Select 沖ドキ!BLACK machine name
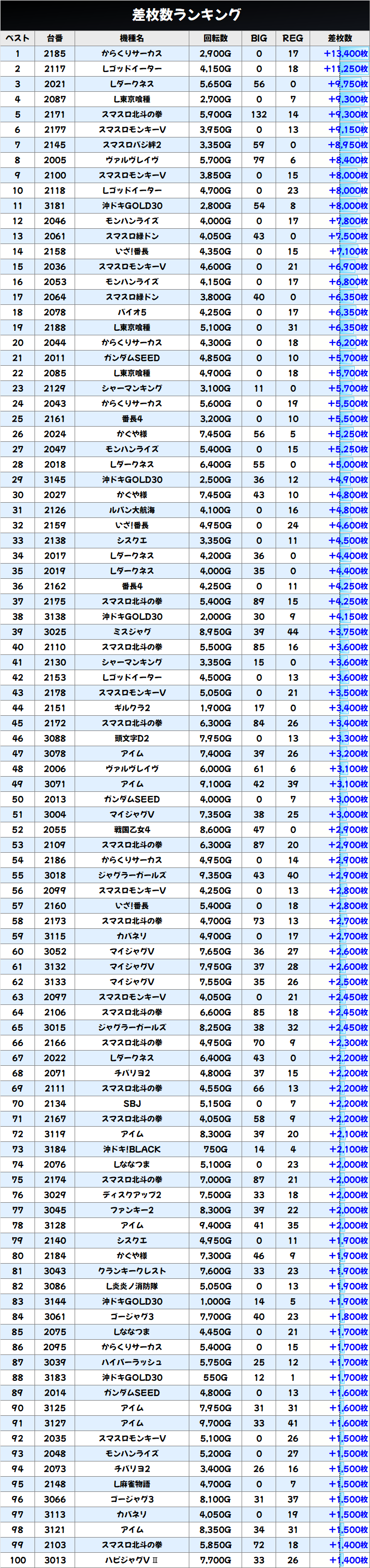The height and width of the screenshot is (1568, 370). pos(132,1149)
